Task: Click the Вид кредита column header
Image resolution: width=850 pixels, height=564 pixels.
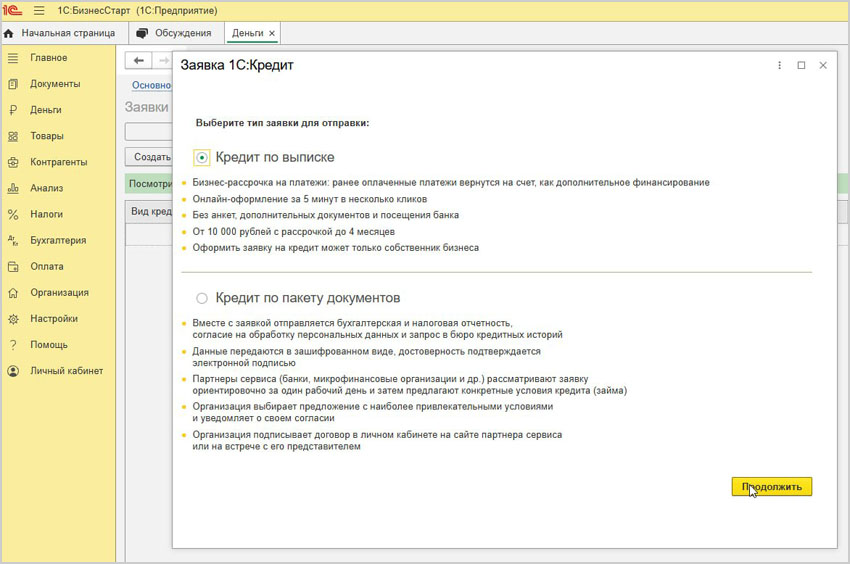Action: [x=151, y=211]
